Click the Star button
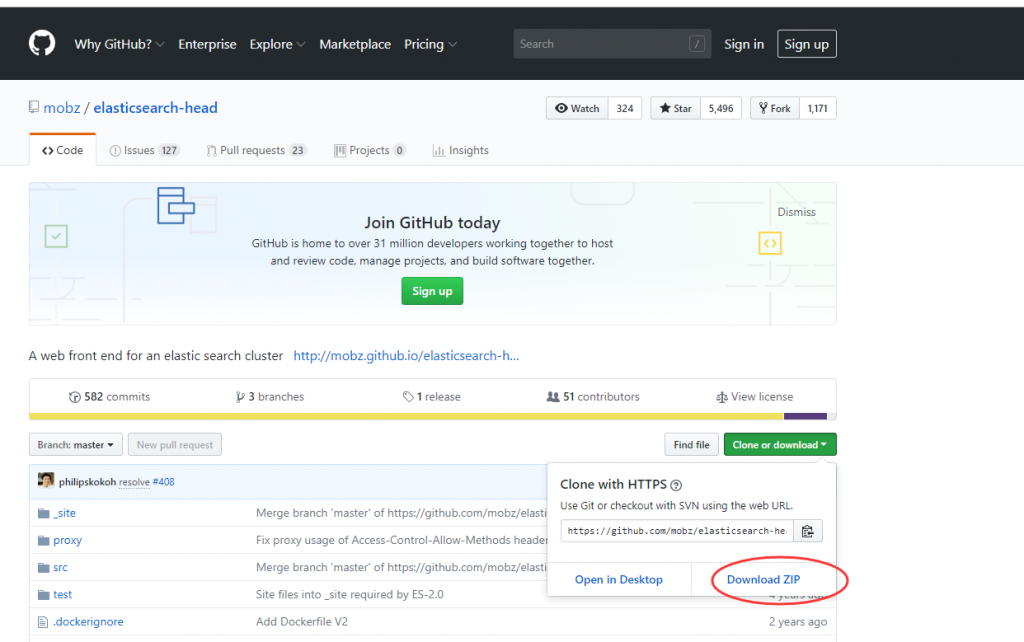 676,108
